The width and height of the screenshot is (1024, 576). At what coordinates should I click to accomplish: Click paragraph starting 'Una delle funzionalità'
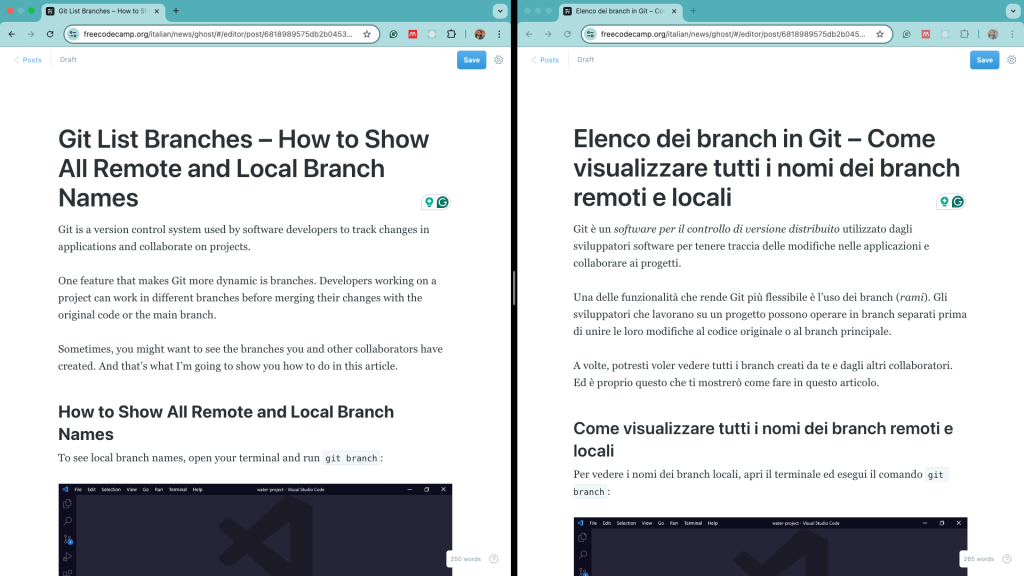[x=770, y=314]
